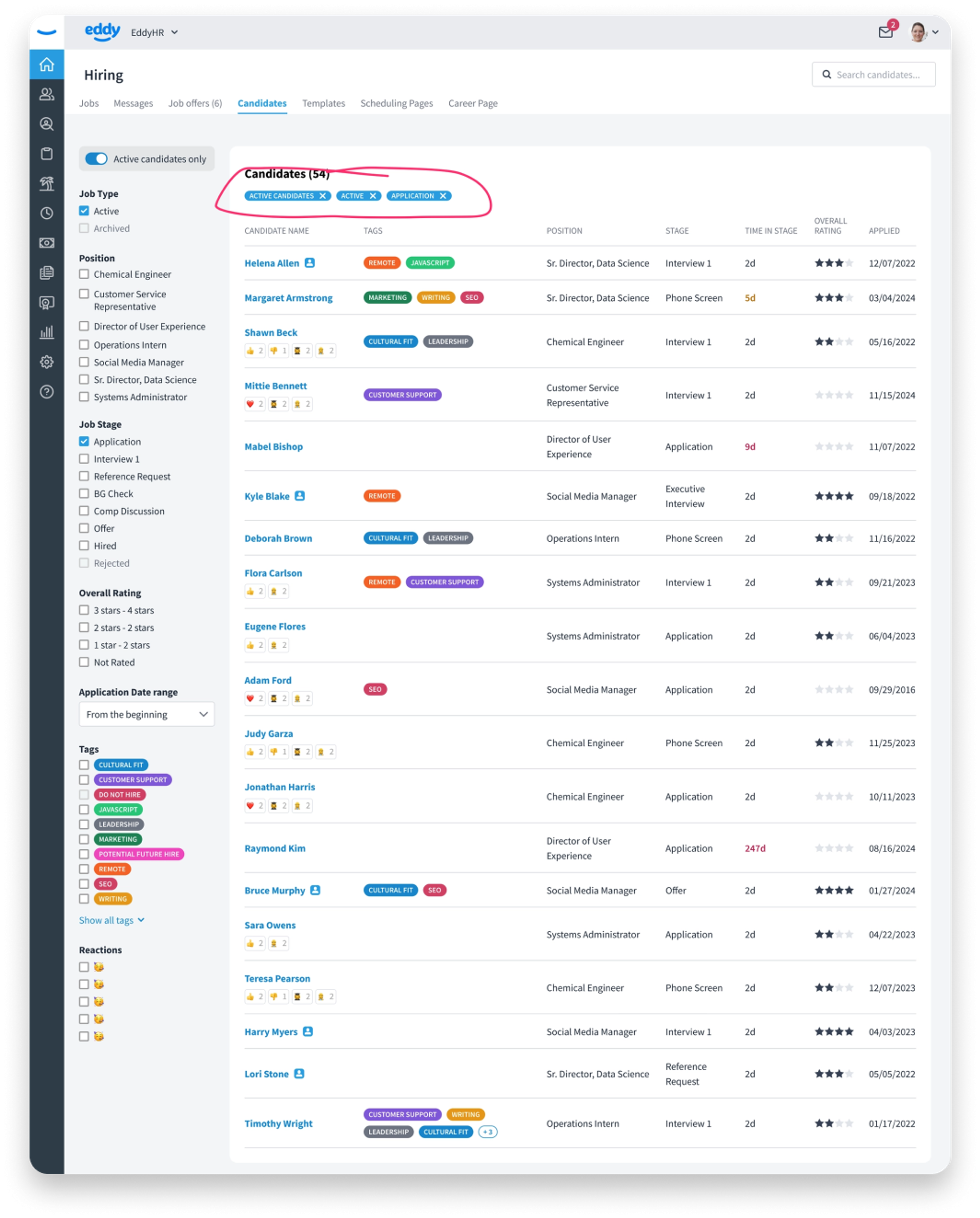Screen dimensions: 980x1218
Task: Click profile icon next to Kyle Blake
Action: click(300, 495)
